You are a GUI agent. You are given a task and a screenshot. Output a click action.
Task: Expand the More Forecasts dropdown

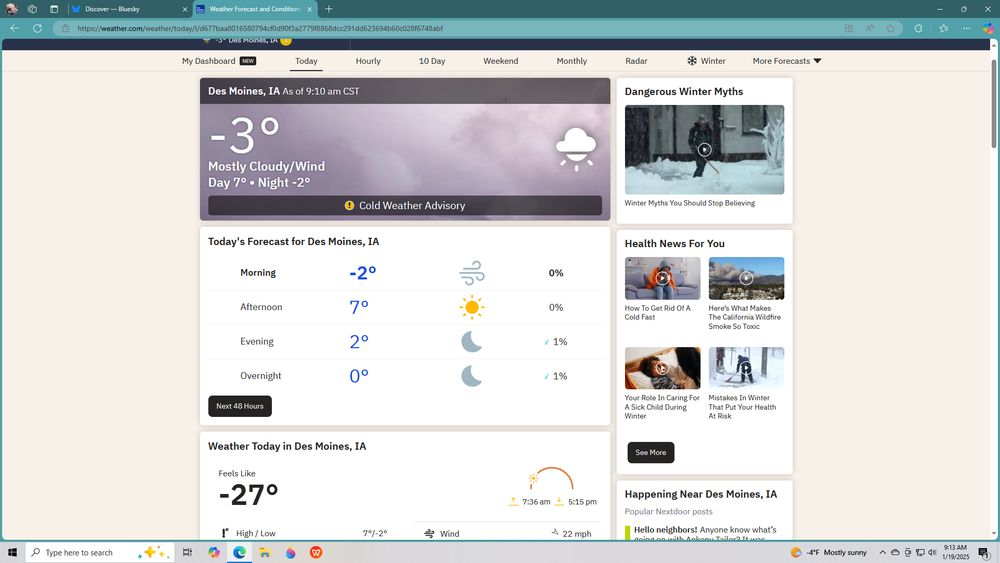point(787,61)
